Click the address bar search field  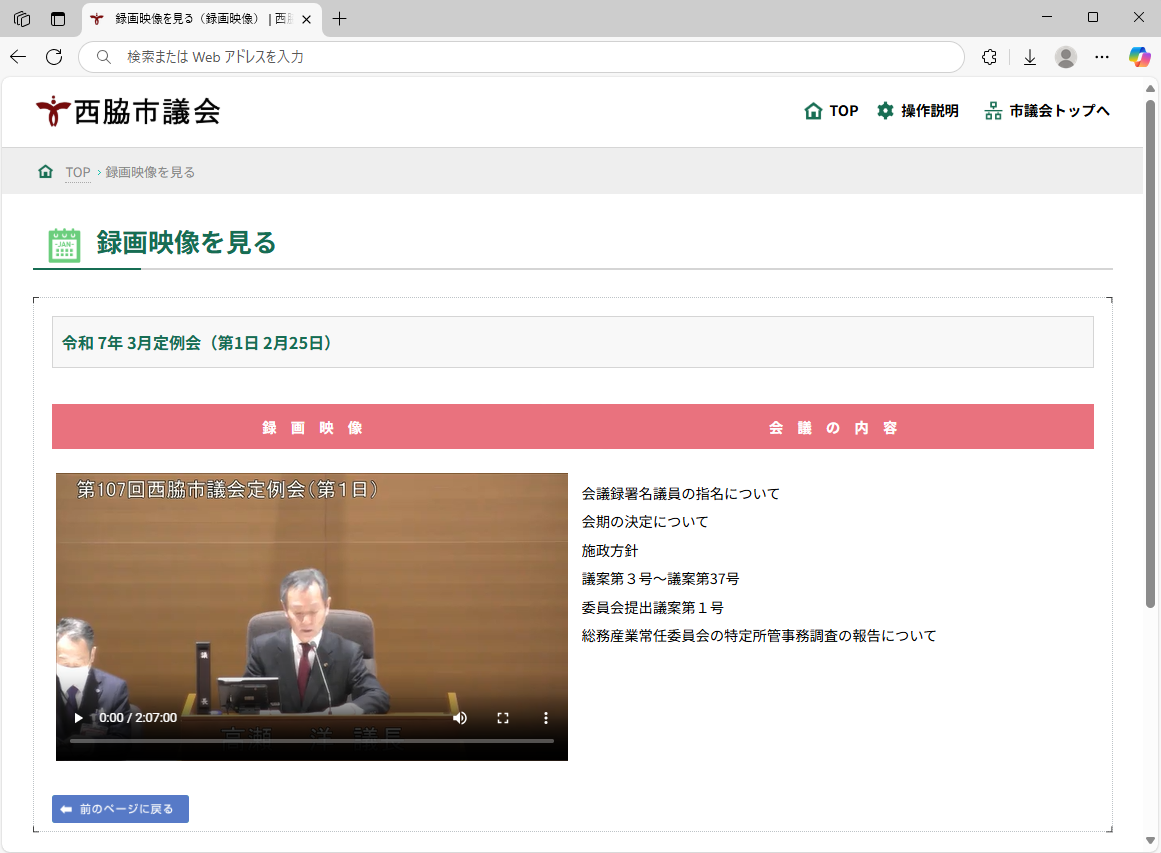521,57
